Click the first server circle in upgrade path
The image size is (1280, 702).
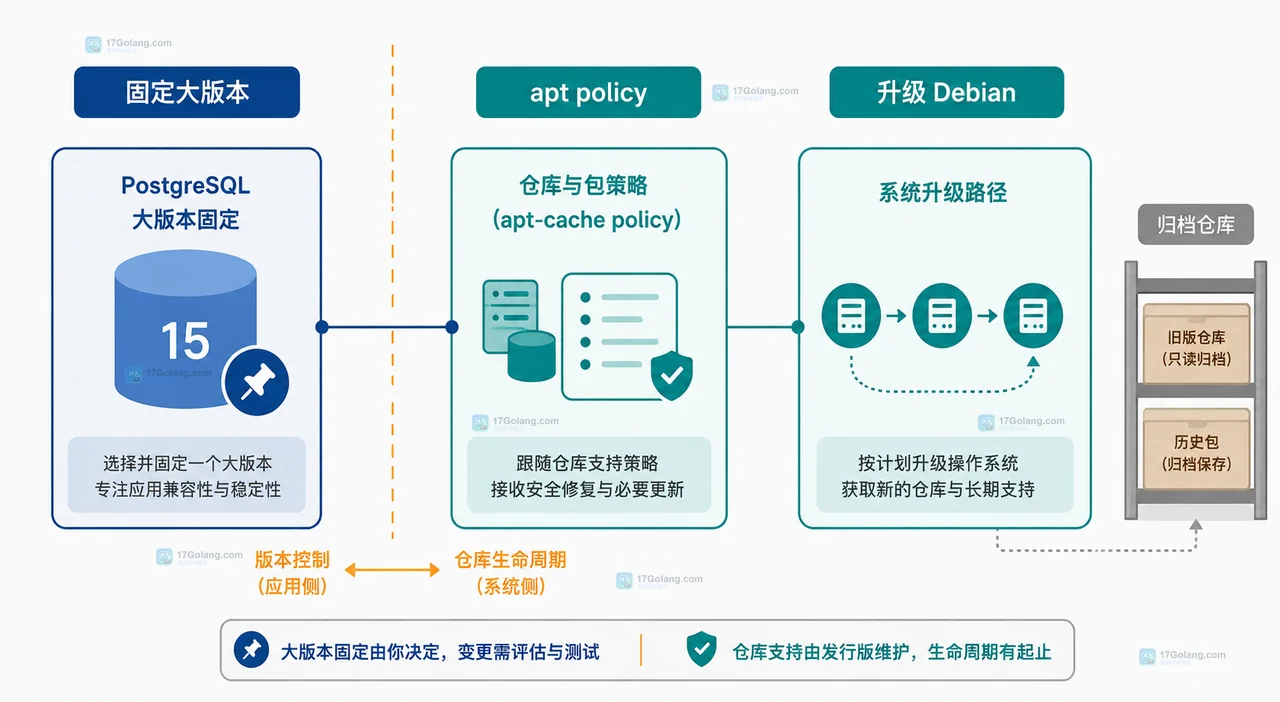[x=851, y=315]
